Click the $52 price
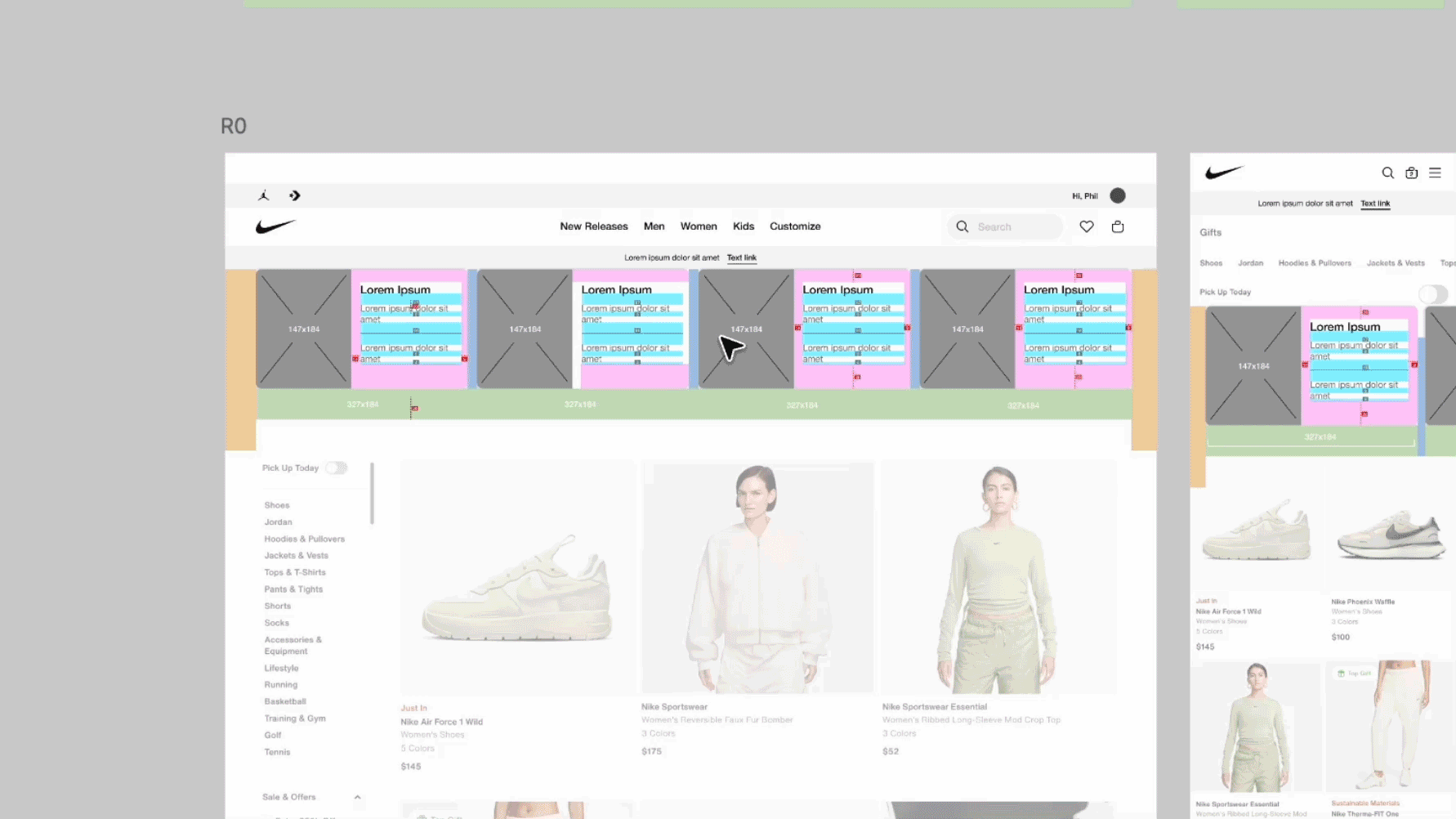Image resolution: width=1456 pixels, height=819 pixels. (x=891, y=751)
